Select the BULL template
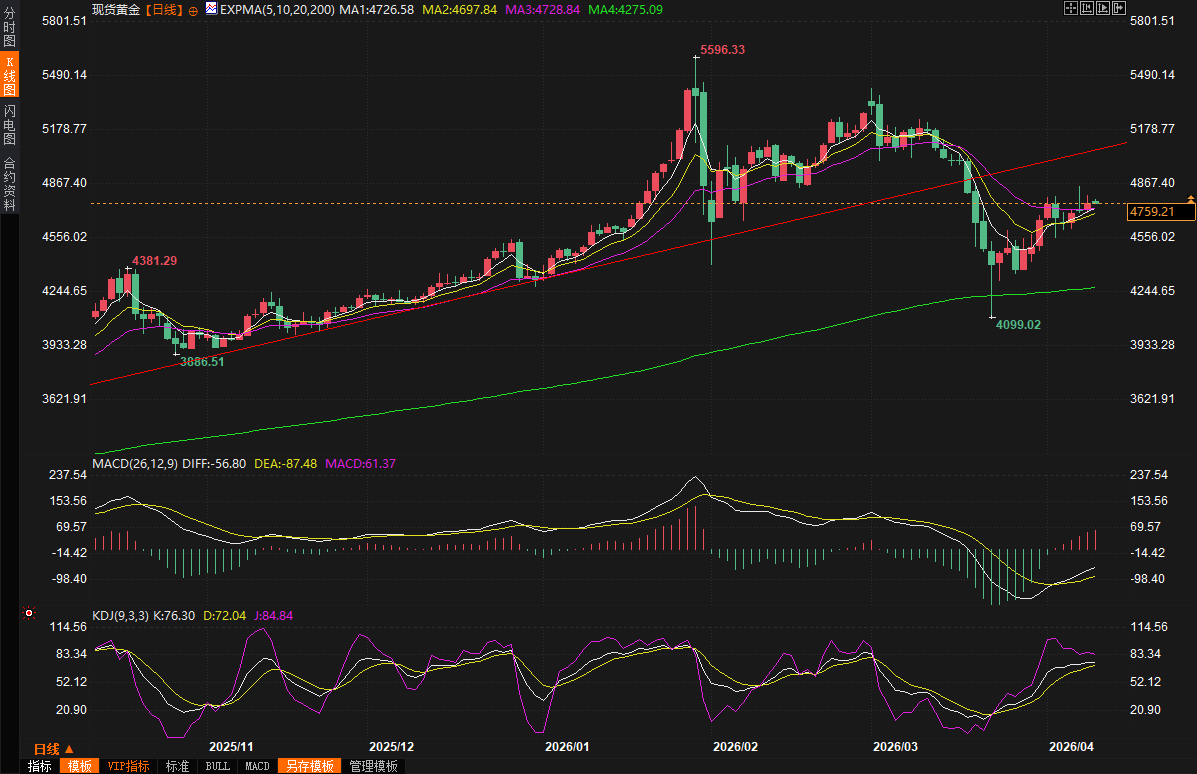The image size is (1197, 774). coord(217,766)
